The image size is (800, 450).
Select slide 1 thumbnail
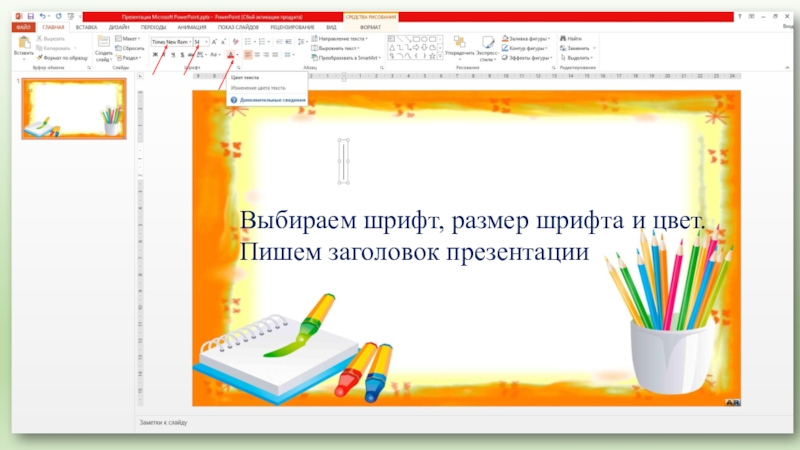[x=74, y=108]
